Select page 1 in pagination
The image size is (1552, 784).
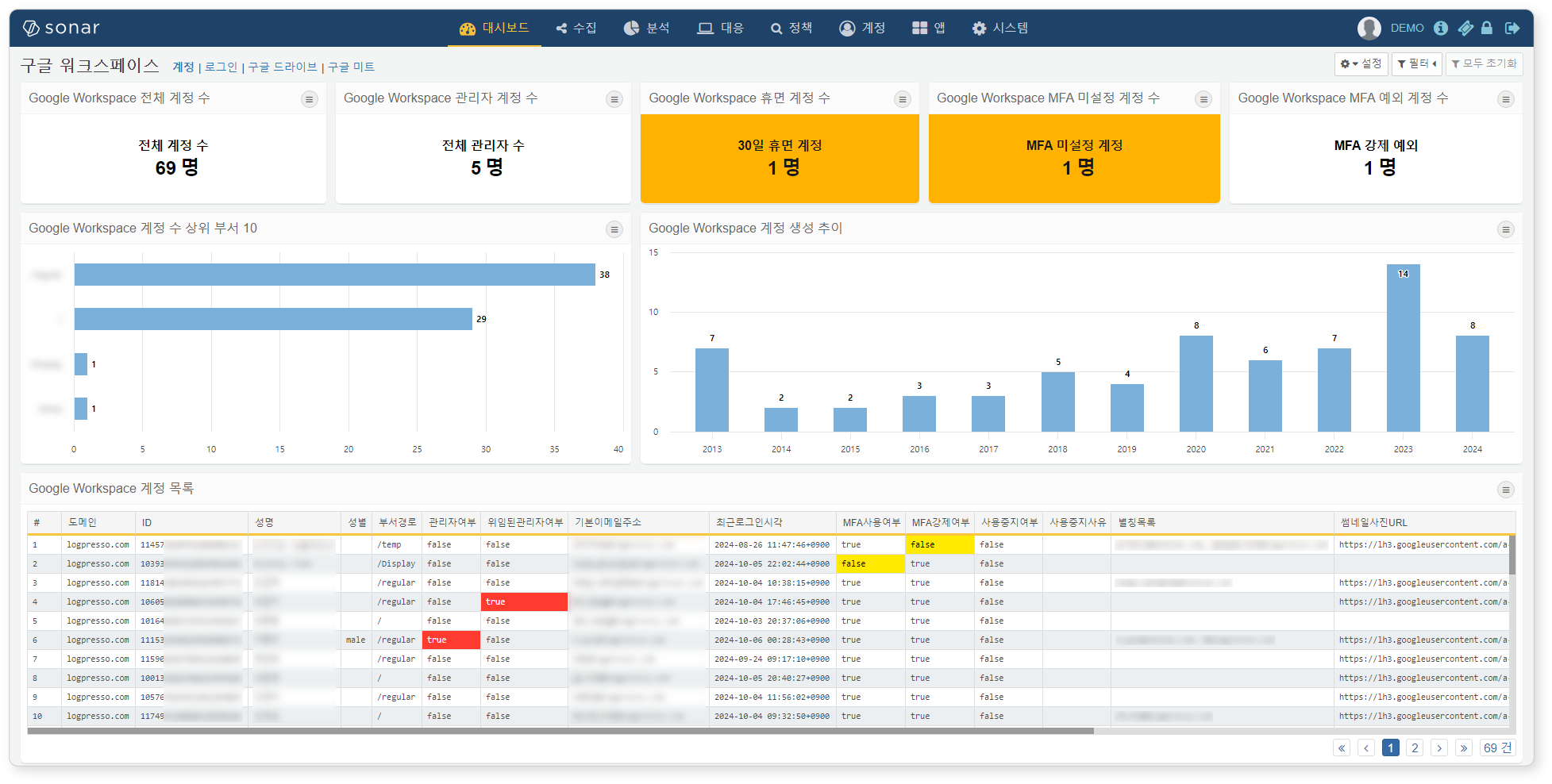pos(1391,747)
